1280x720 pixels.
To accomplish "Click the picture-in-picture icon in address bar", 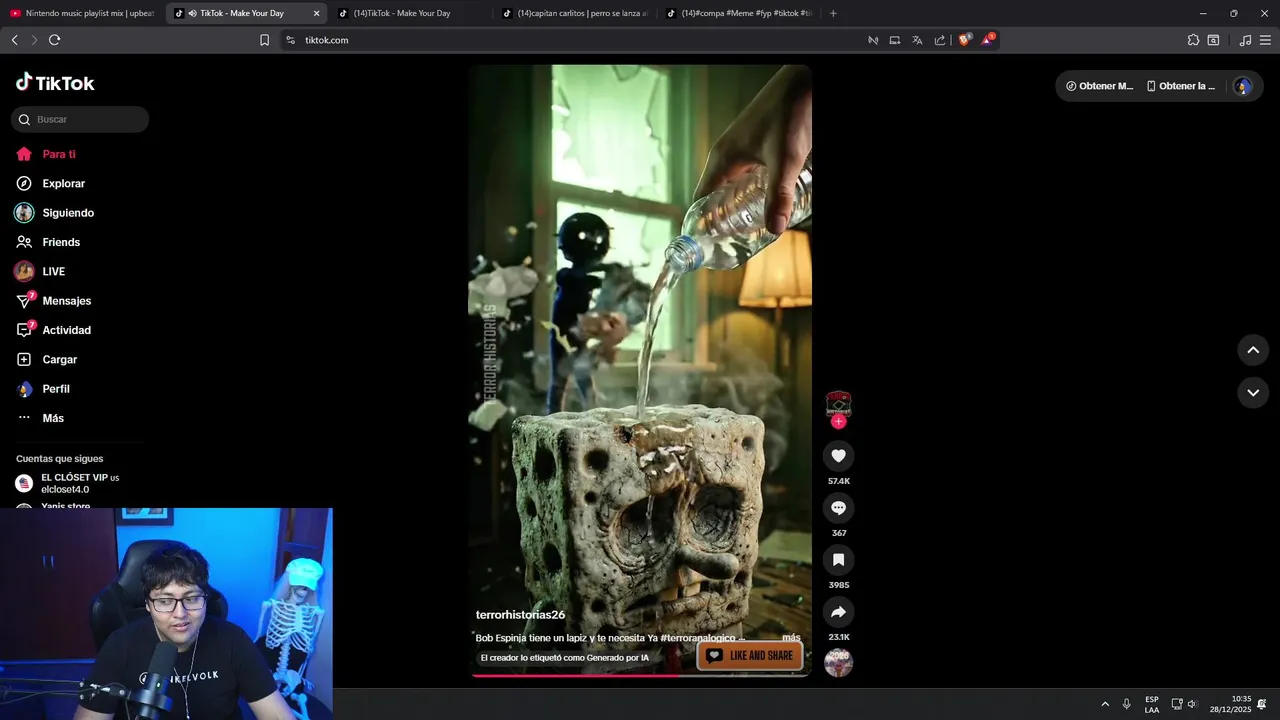I will 895,40.
